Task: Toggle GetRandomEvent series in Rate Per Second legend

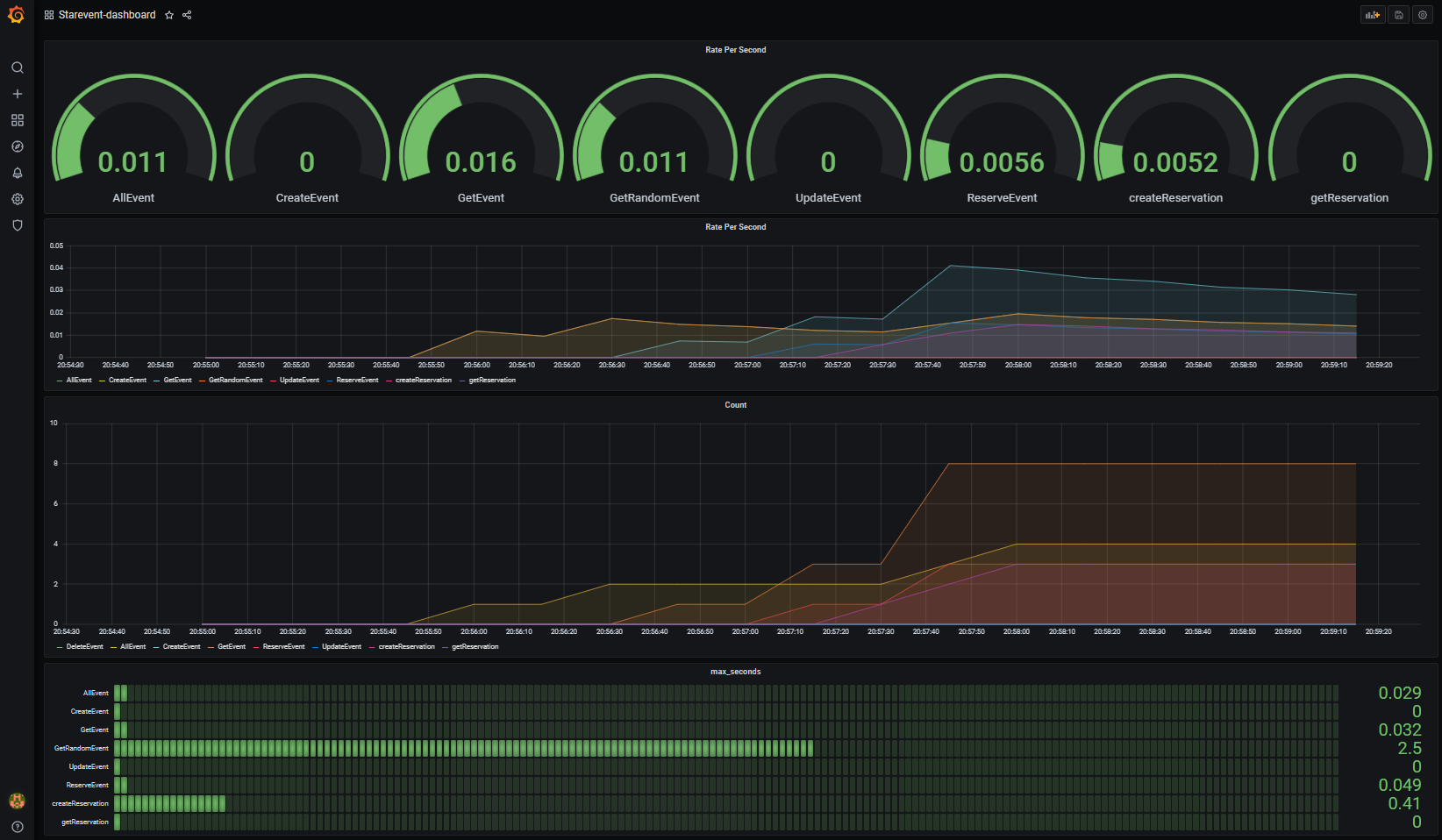Action: point(236,381)
